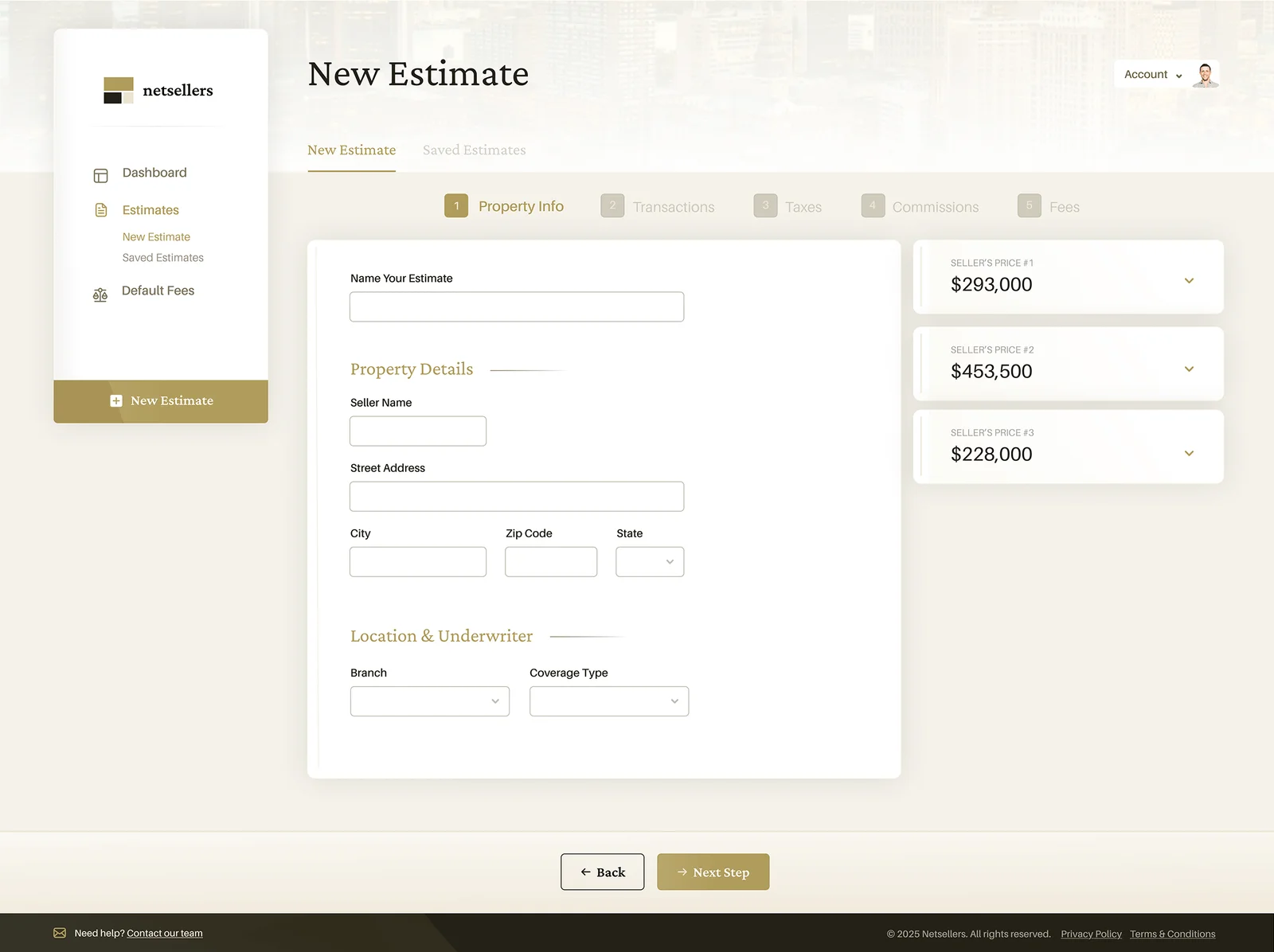The width and height of the screenshot is (1274, 952).
Task: Expand Seller's Price #1 card
Action: 1188,281
